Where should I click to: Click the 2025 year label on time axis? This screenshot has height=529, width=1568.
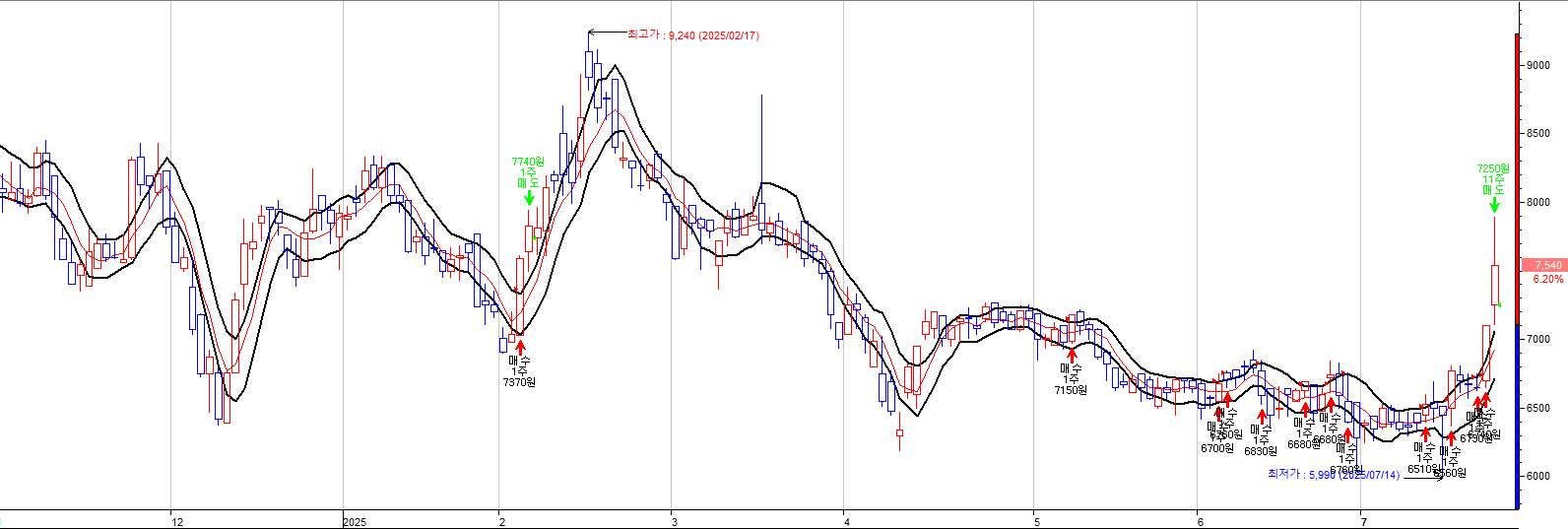tap(355, 521)
